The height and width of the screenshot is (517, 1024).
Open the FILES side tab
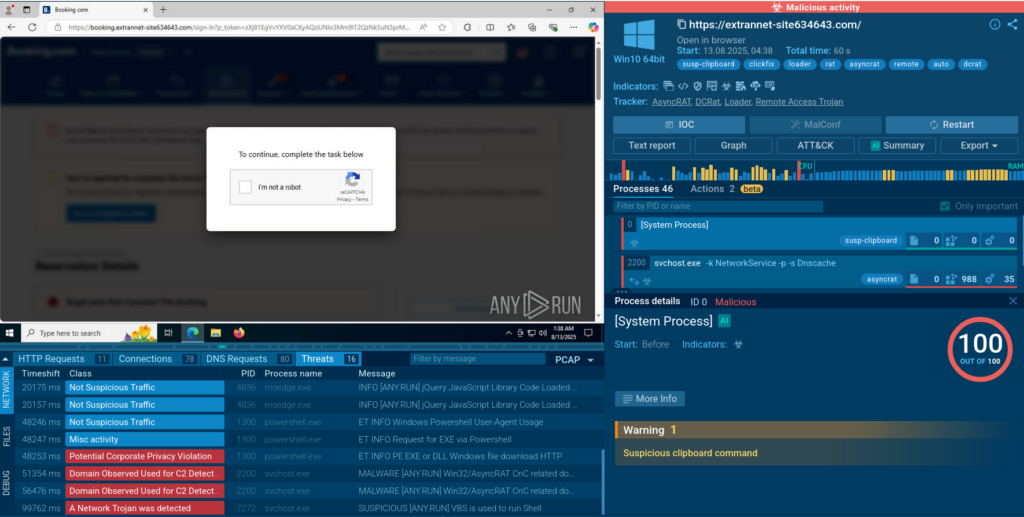tap(7, 436)
